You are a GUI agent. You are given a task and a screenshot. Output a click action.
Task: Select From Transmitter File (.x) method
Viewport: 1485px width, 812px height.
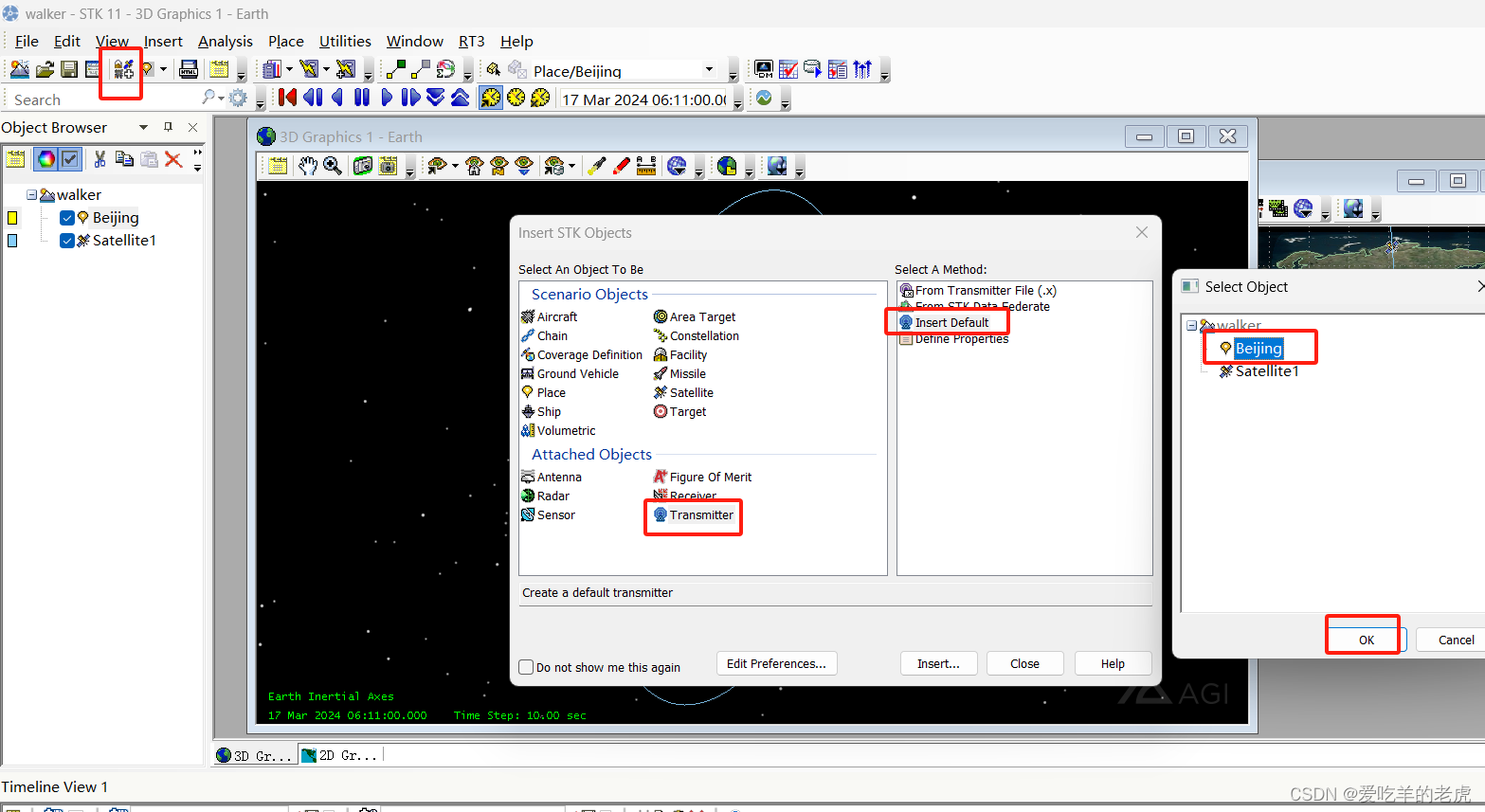coord(978,290)
